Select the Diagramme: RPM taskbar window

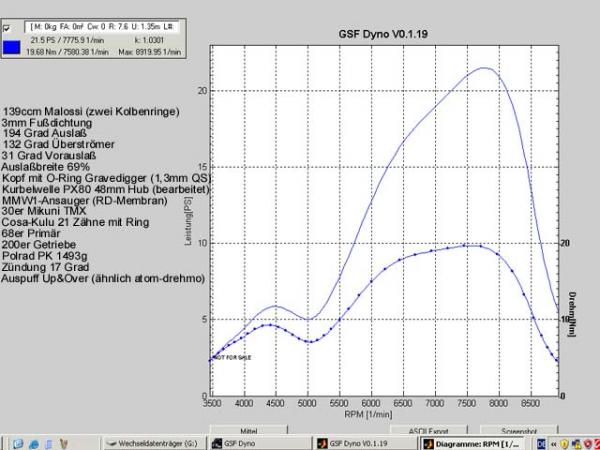(x=480, y=441)
